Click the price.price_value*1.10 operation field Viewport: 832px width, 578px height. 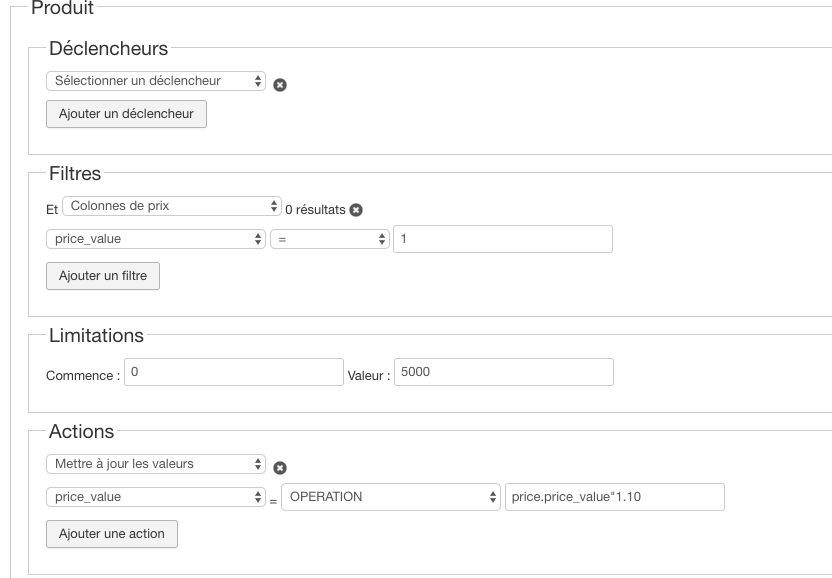(614, 497)
